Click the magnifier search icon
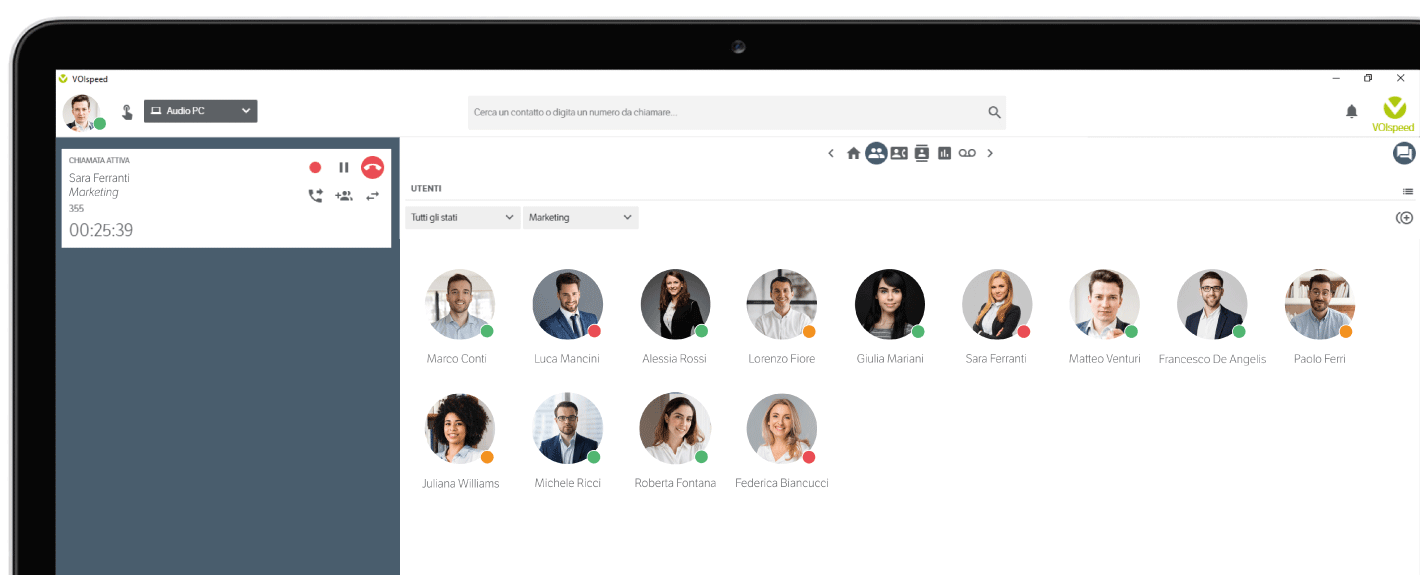The width and height of the screenshot is (1420, 575). pyautogui.click(x=994, y=112)
